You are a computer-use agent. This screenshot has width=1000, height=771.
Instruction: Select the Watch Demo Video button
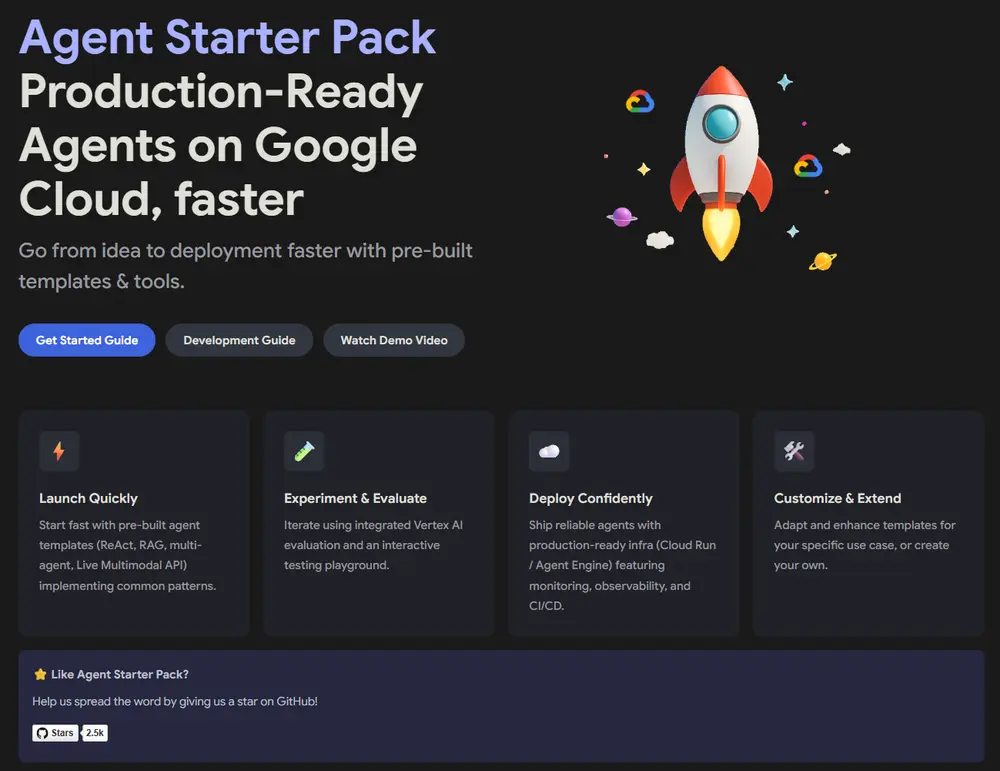tap(394, 340)
